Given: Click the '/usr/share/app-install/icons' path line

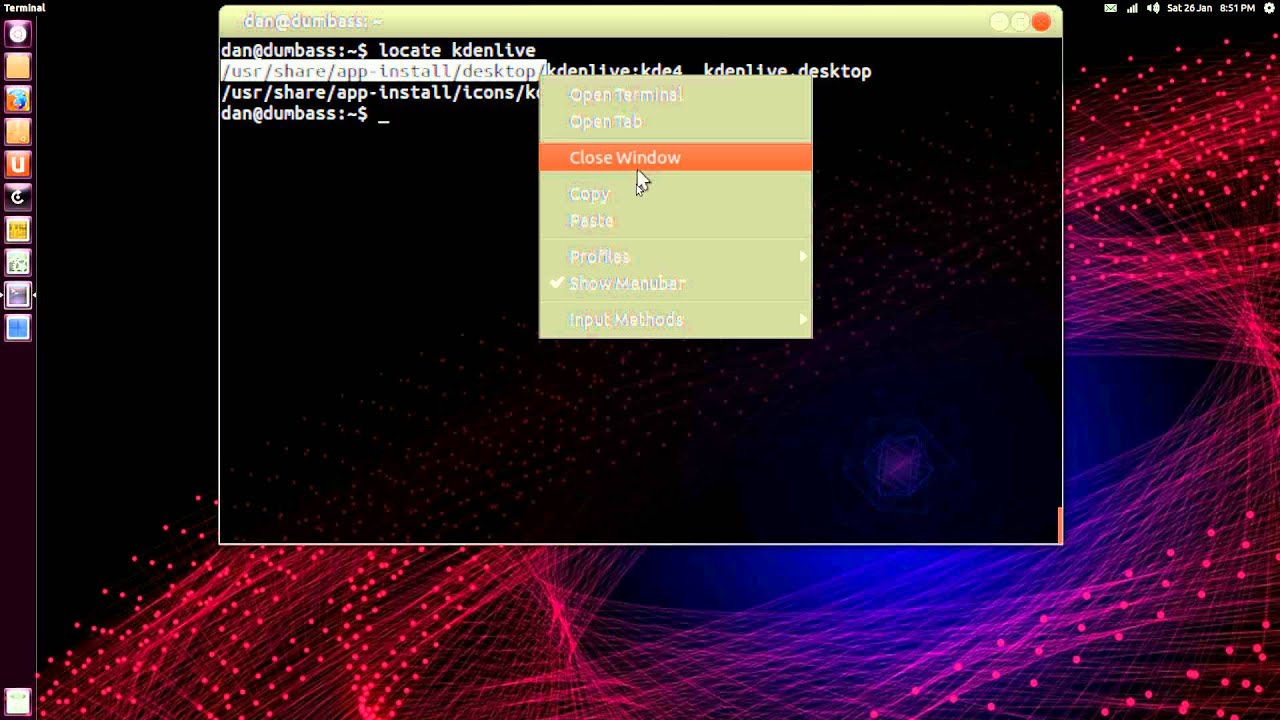Looking at the screenshot, I should coord(380,93).
